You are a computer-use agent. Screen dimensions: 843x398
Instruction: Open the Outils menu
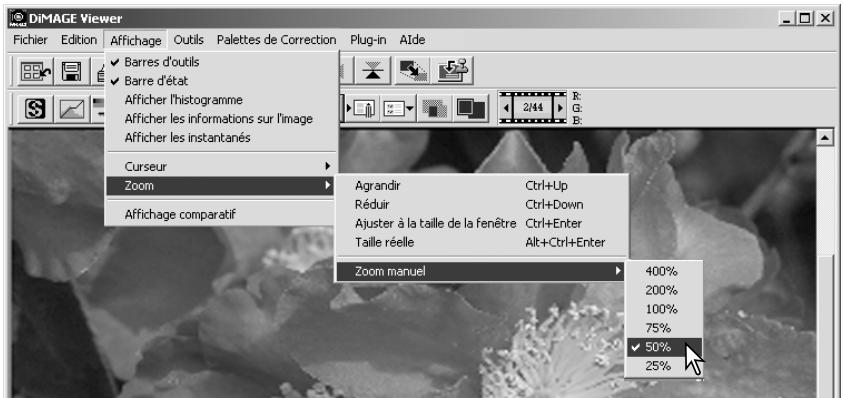point(189,40)
